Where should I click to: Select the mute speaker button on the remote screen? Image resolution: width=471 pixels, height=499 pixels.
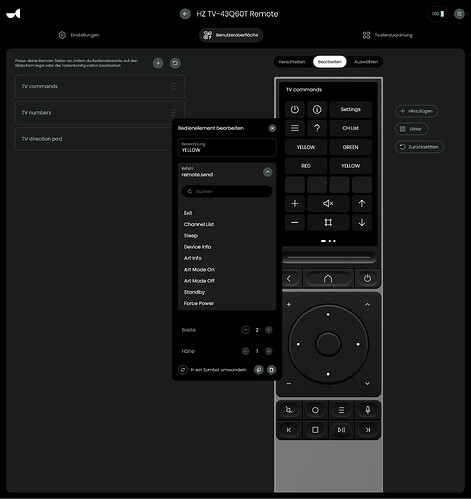pyautogui.click(x=328, y=203)
